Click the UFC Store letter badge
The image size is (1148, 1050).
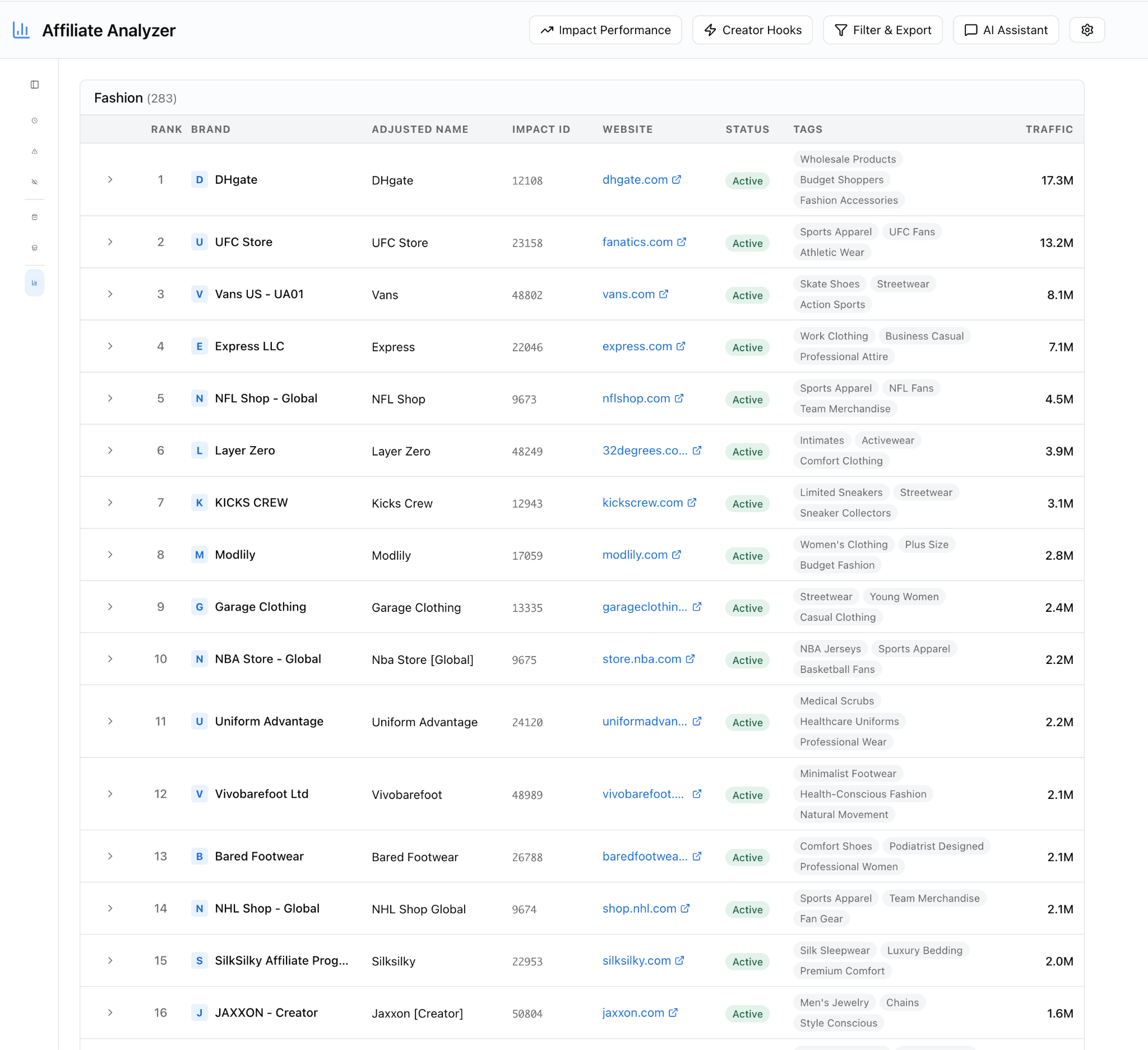click(200, 243)
